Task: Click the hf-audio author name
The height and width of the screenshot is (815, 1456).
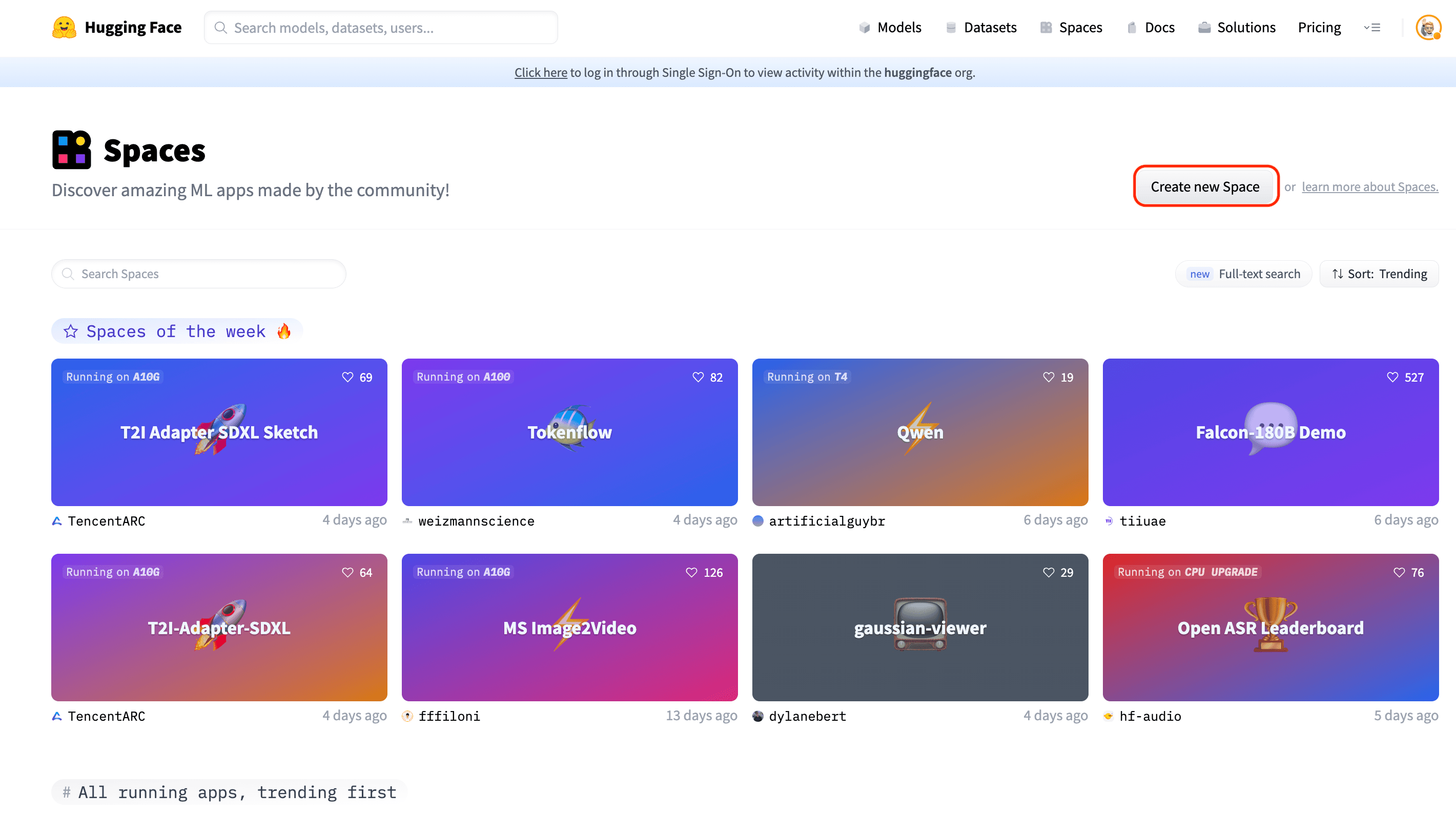Action: click(x=1150, y=716)
